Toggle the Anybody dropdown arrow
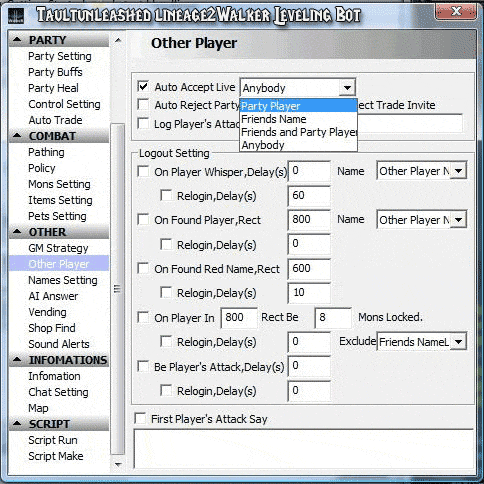Viewport: 484px width, 484px height. coord(347,88)
